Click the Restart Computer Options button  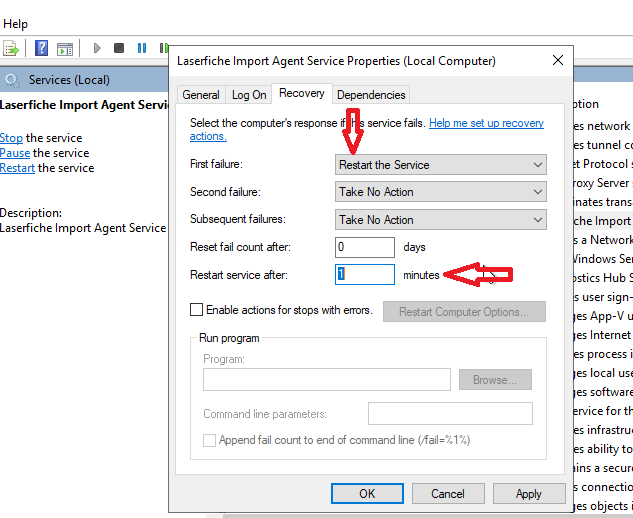coord(464,312)
